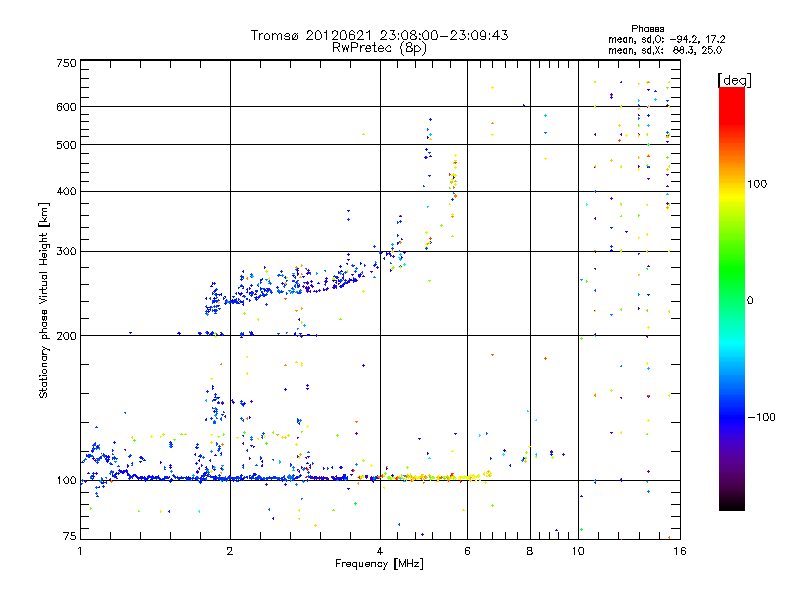Click the y-axis label '75'
800x600 pixels.
tap(70, 536)
